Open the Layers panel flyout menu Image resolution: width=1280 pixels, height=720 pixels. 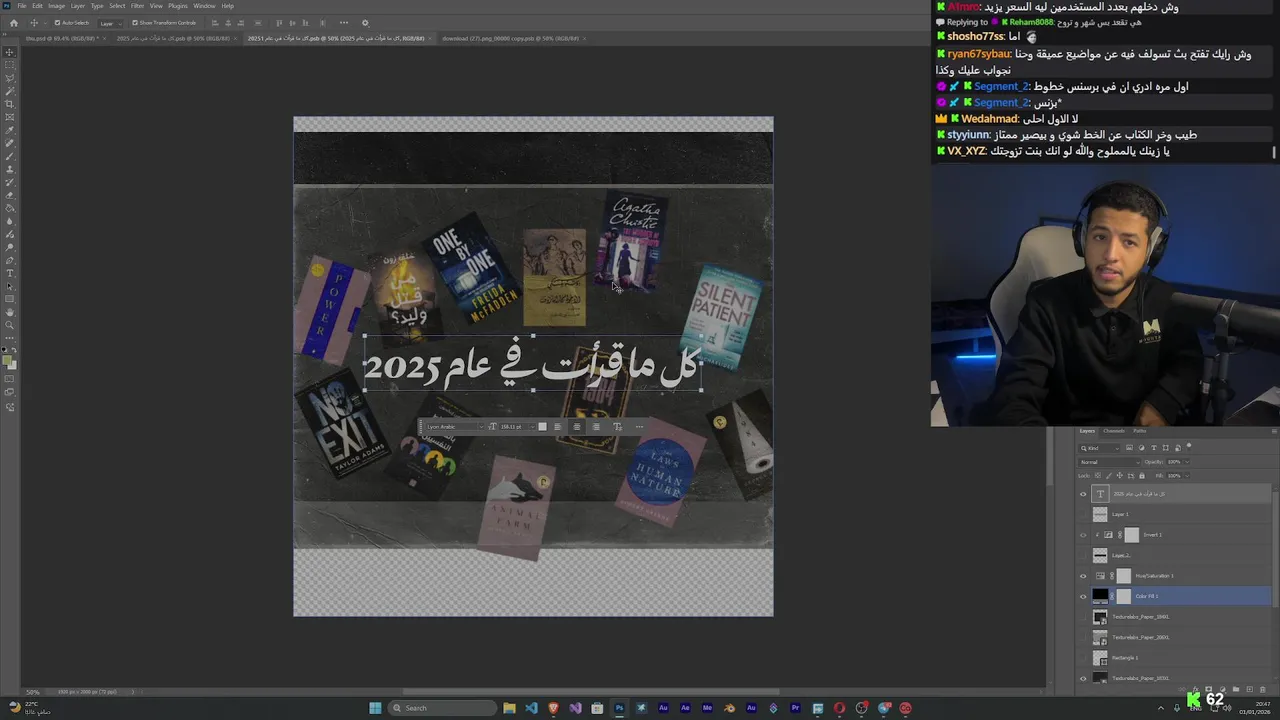[x=1274, y=431]
